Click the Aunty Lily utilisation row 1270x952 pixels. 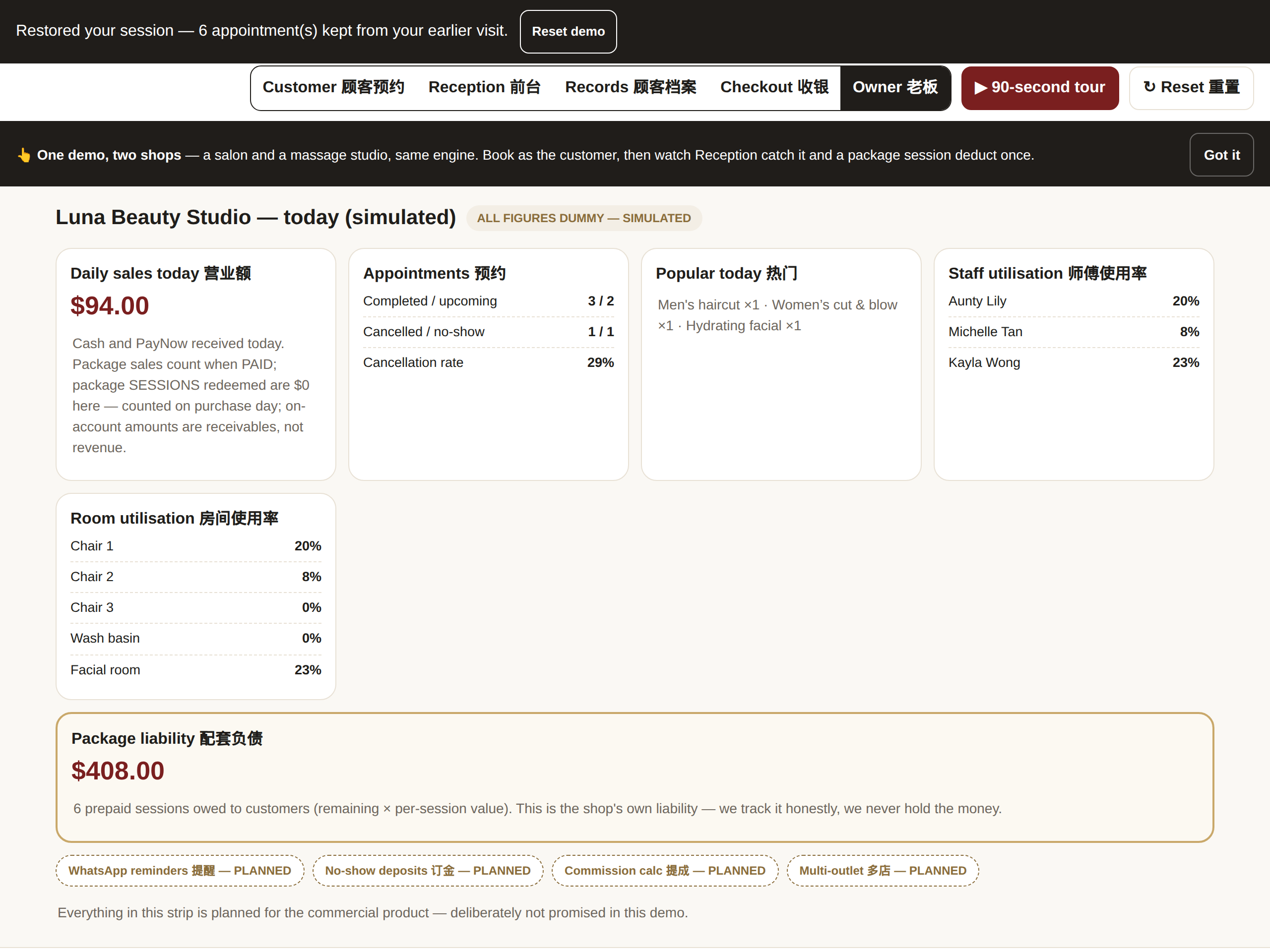1074,301
